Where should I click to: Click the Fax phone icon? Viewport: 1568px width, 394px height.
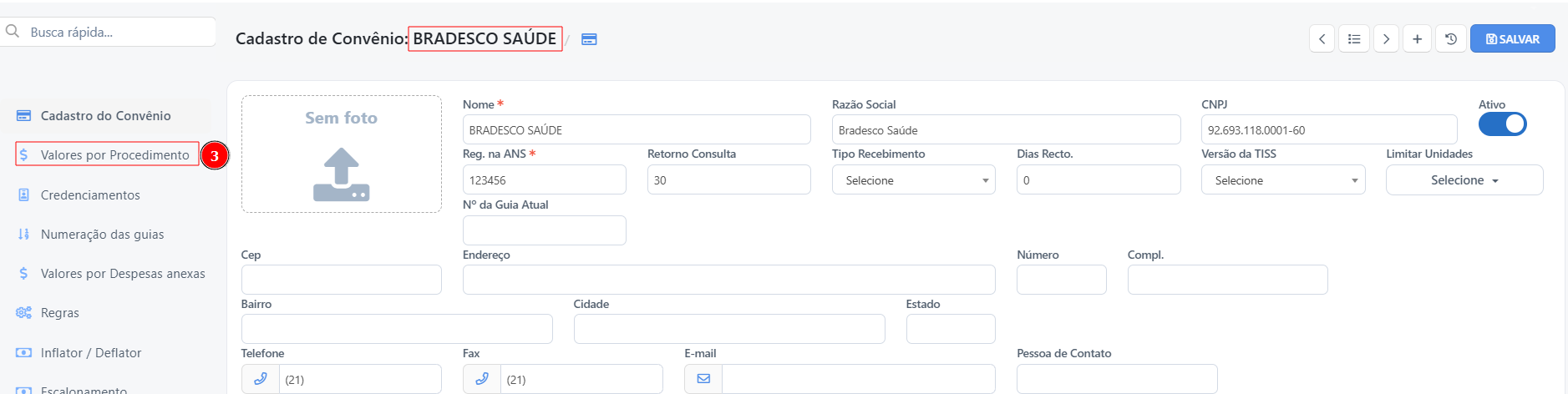click(482, 379)
